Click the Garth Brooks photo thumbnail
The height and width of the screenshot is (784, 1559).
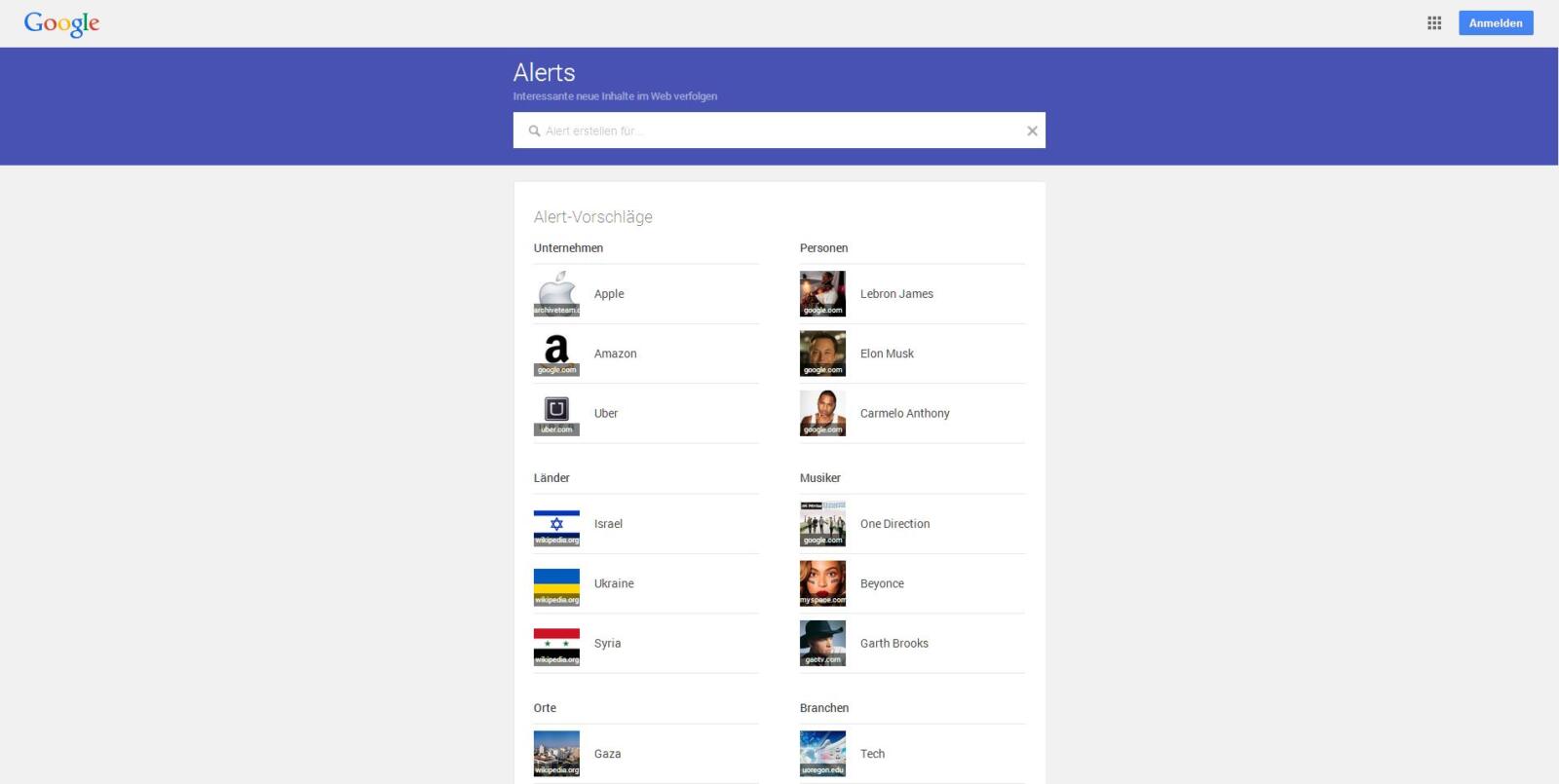coord(822,643)
